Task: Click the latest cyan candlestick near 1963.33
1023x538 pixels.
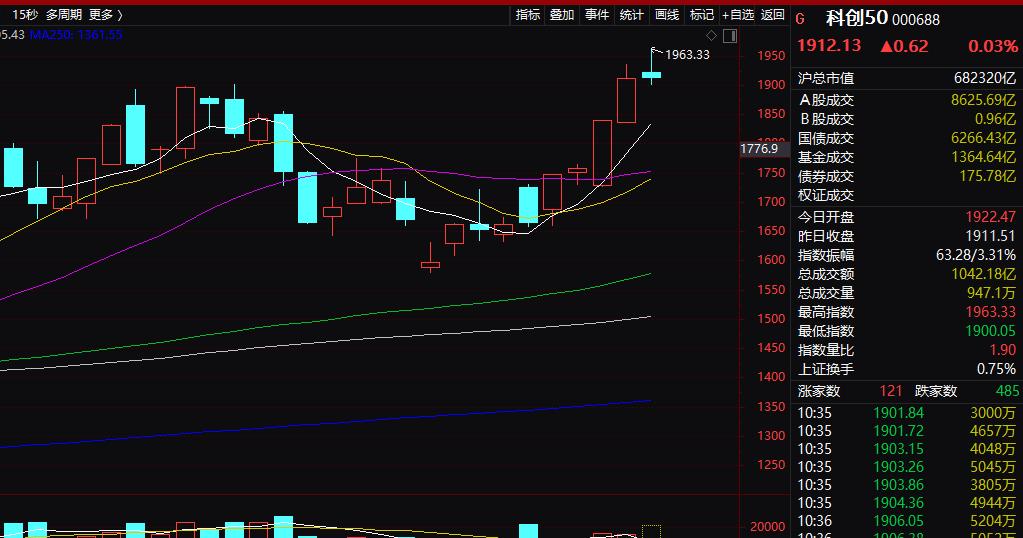Action: coord(651,75)
